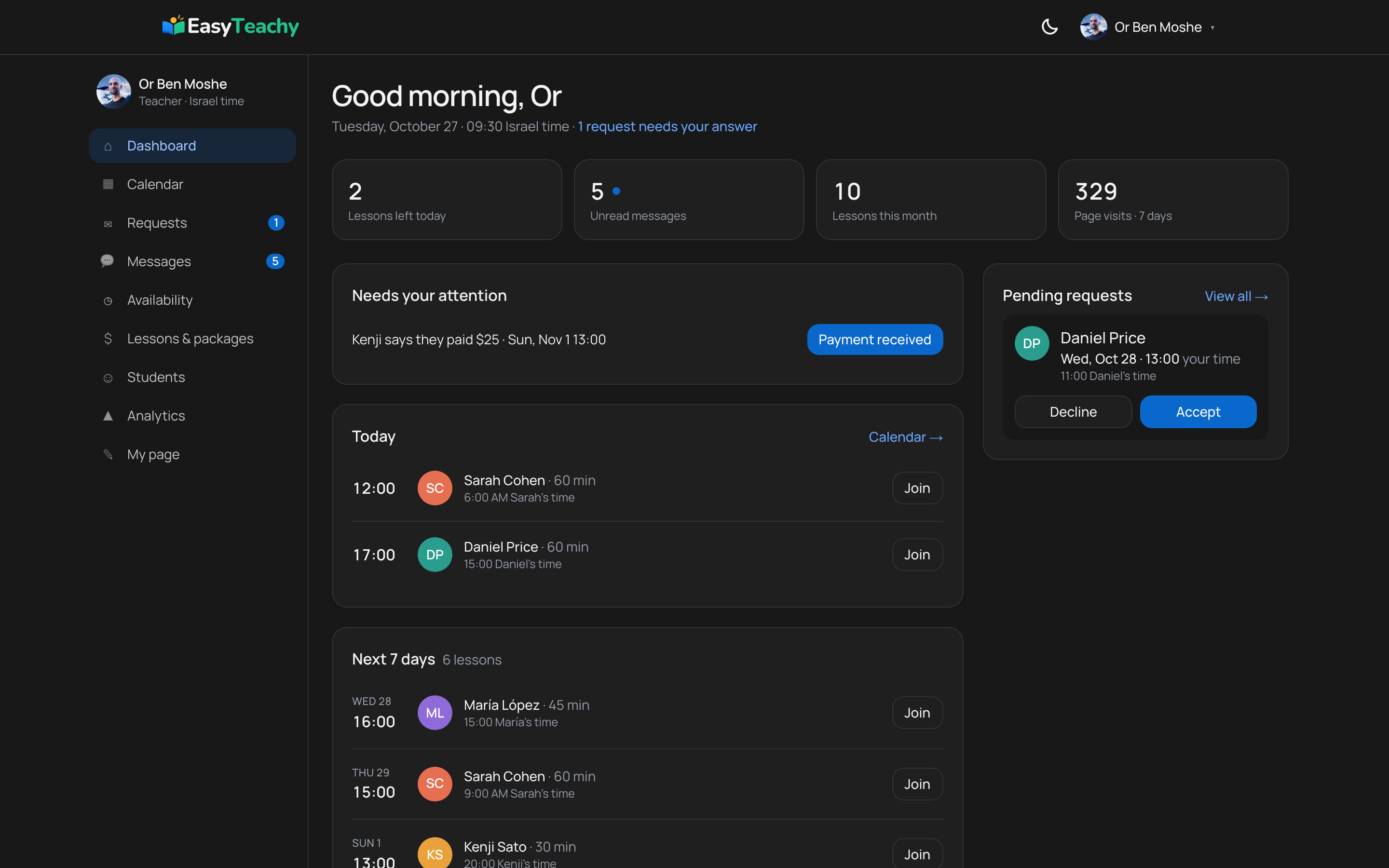The image size is (1389, 868).
Task: Click the Calendar grid icon in sidebar
Action: [x=108, y=184]
